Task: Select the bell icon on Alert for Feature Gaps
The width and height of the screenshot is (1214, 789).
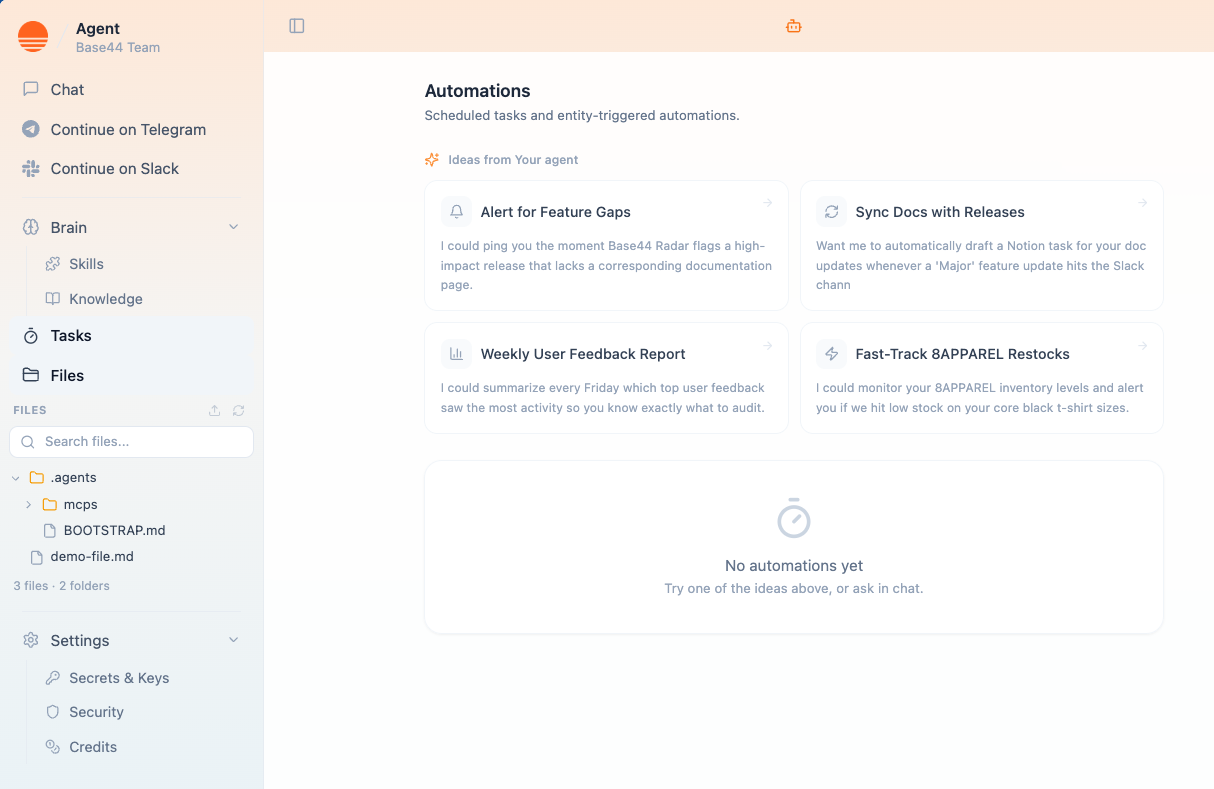Action: tap(456, 211)
